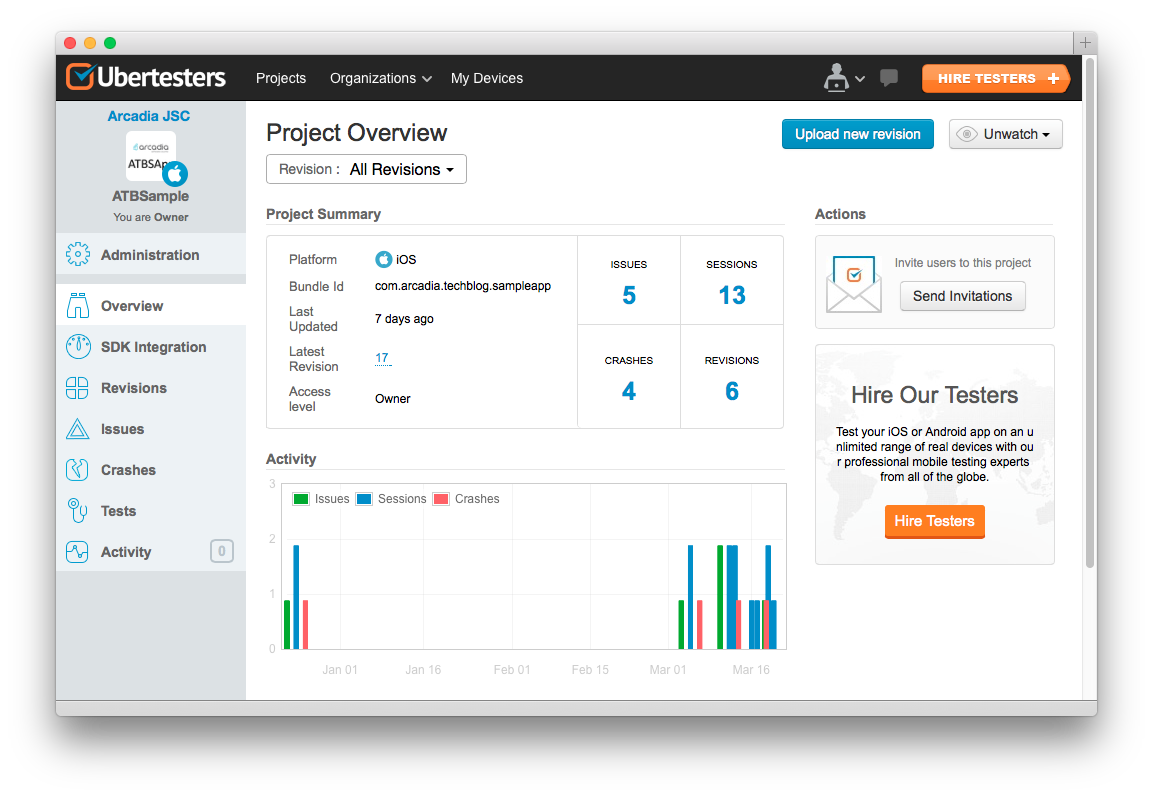Expand the Organizations menu
1153x796 pixels.
tap(380, 78)
